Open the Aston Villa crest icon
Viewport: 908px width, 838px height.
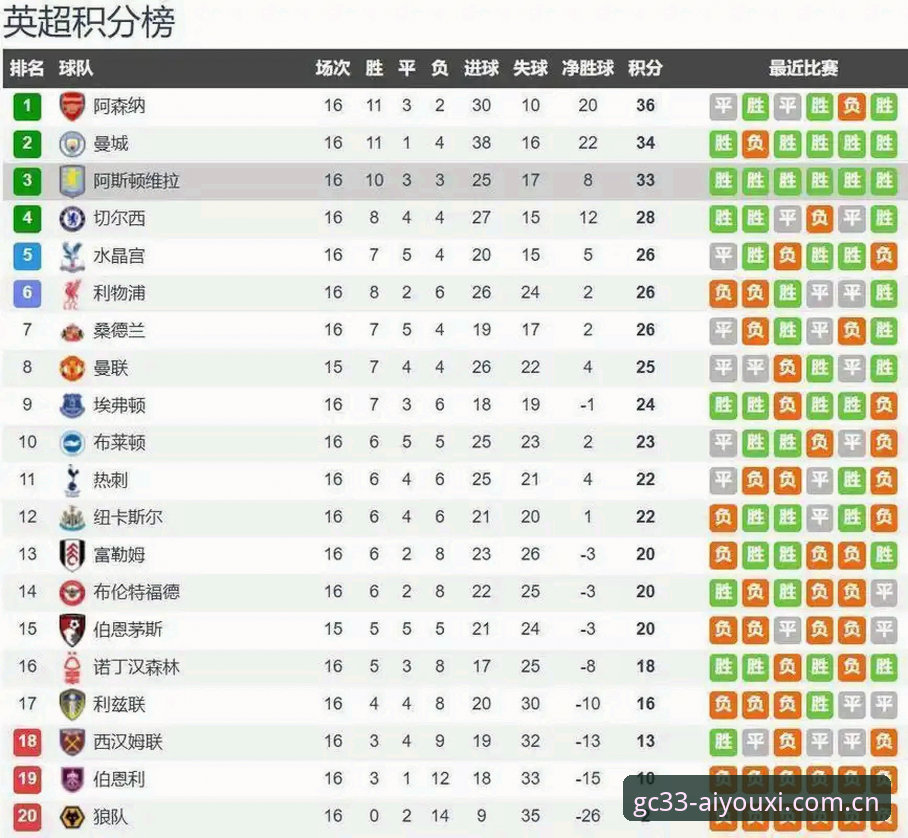[x=72, y=181]
